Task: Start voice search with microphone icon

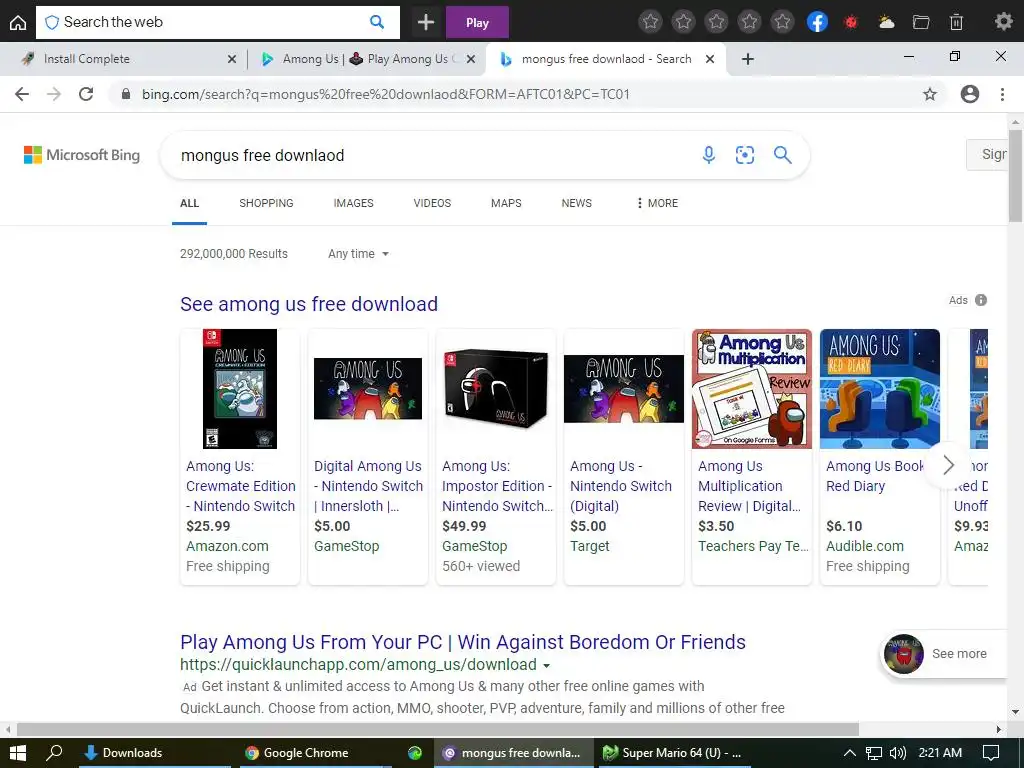Action: pos(709,155)
